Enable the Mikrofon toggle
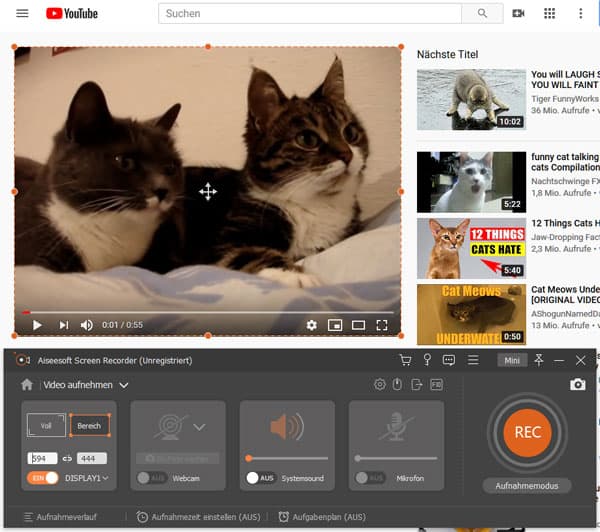This screenshot has width=600, height=532. click(369, 478)
